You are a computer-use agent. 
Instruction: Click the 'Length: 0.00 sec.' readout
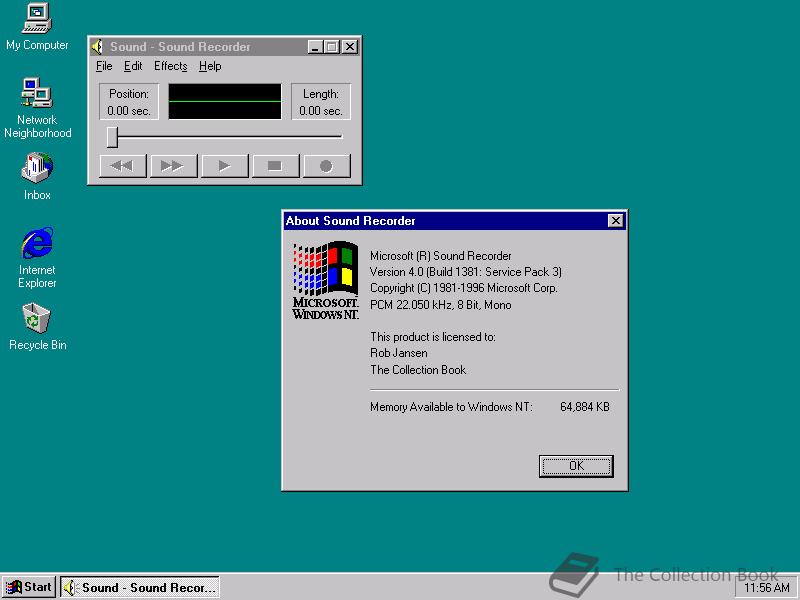[321, 102]
